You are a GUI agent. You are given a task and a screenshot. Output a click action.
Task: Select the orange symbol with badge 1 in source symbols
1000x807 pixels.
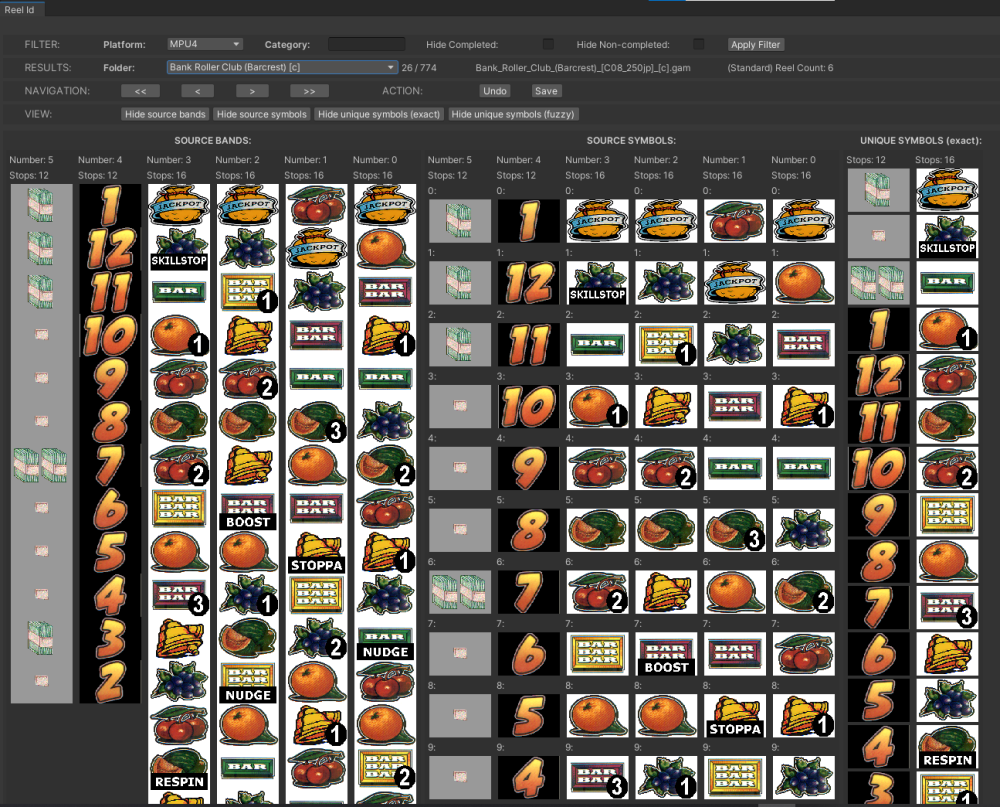coord(597,407)
